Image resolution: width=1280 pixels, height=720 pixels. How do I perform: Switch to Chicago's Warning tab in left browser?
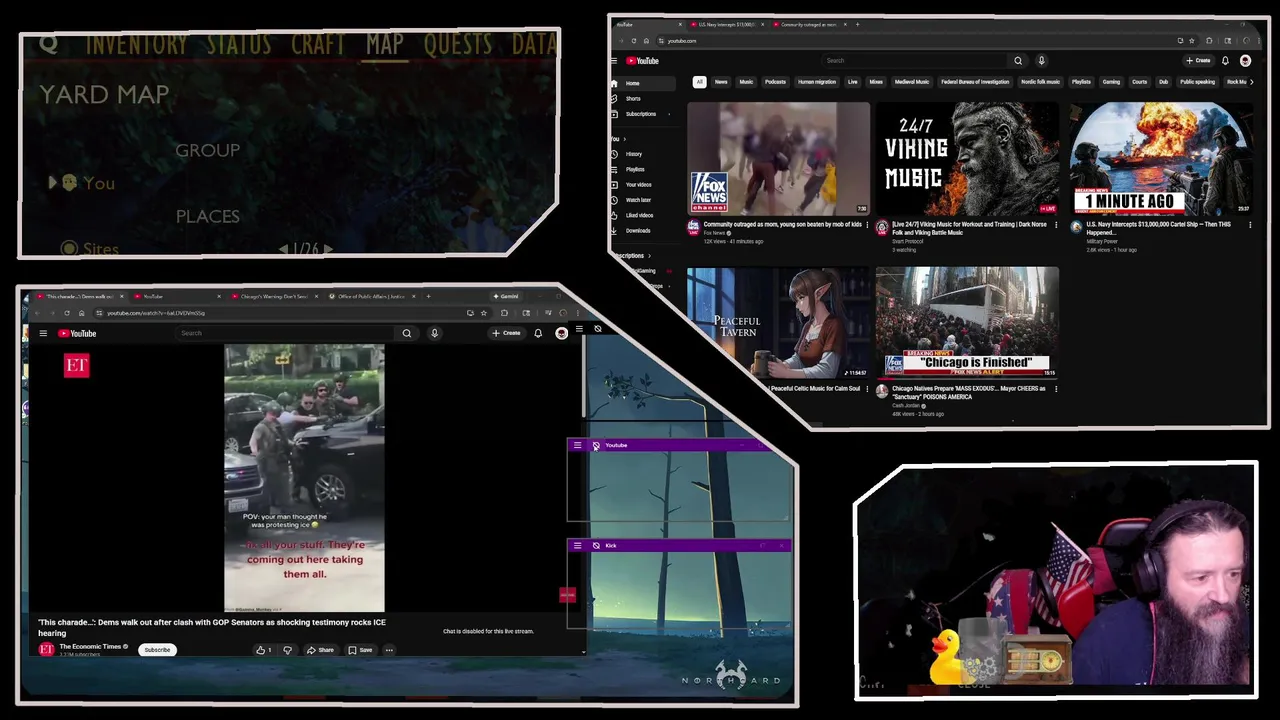click(272, 296)
